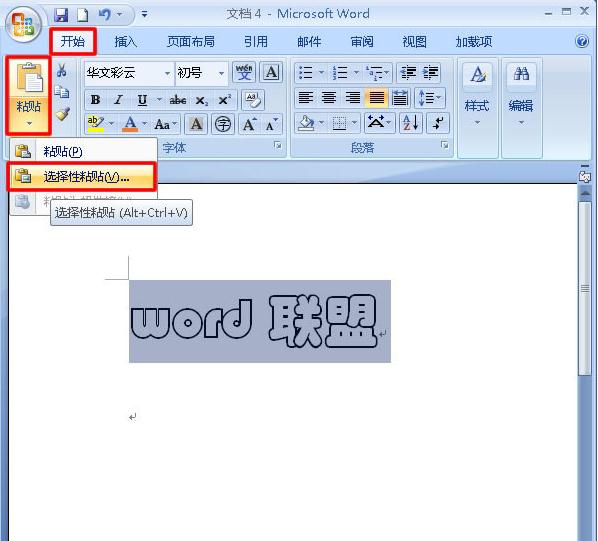Sort text with the A-Z icon
The image size is (598, 541).
[411, 123]
